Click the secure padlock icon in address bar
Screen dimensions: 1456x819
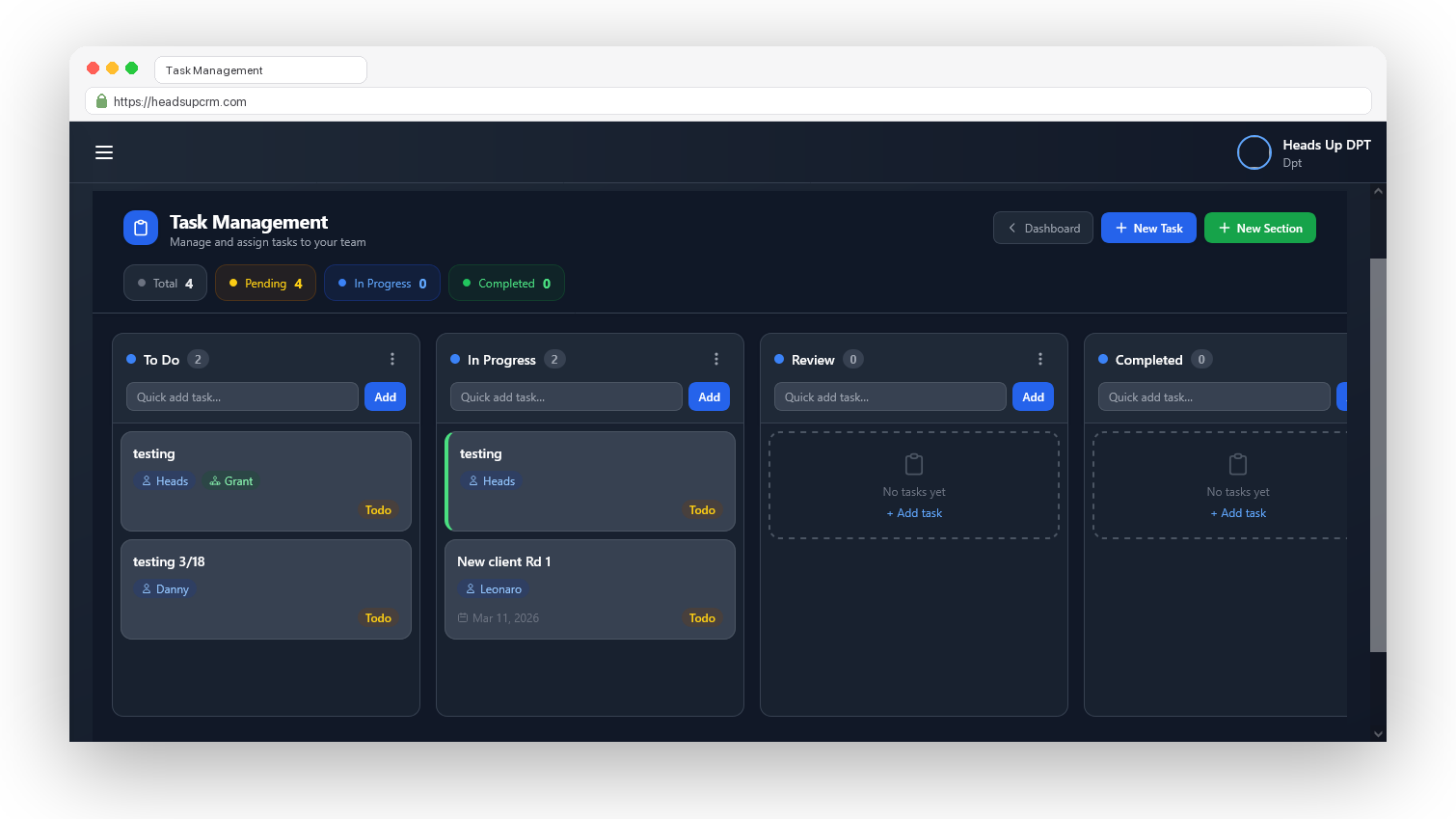(101, 101)
